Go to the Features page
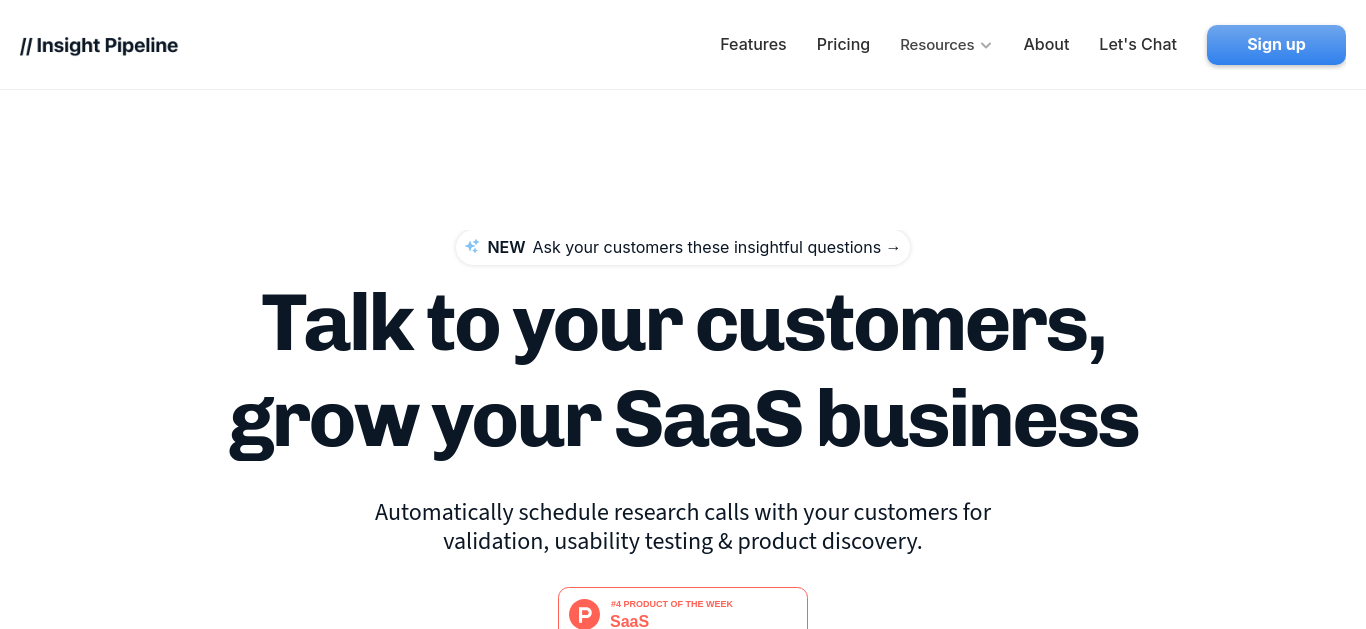Viewport: 1366px width, 629px height. (x=753, y=45)
